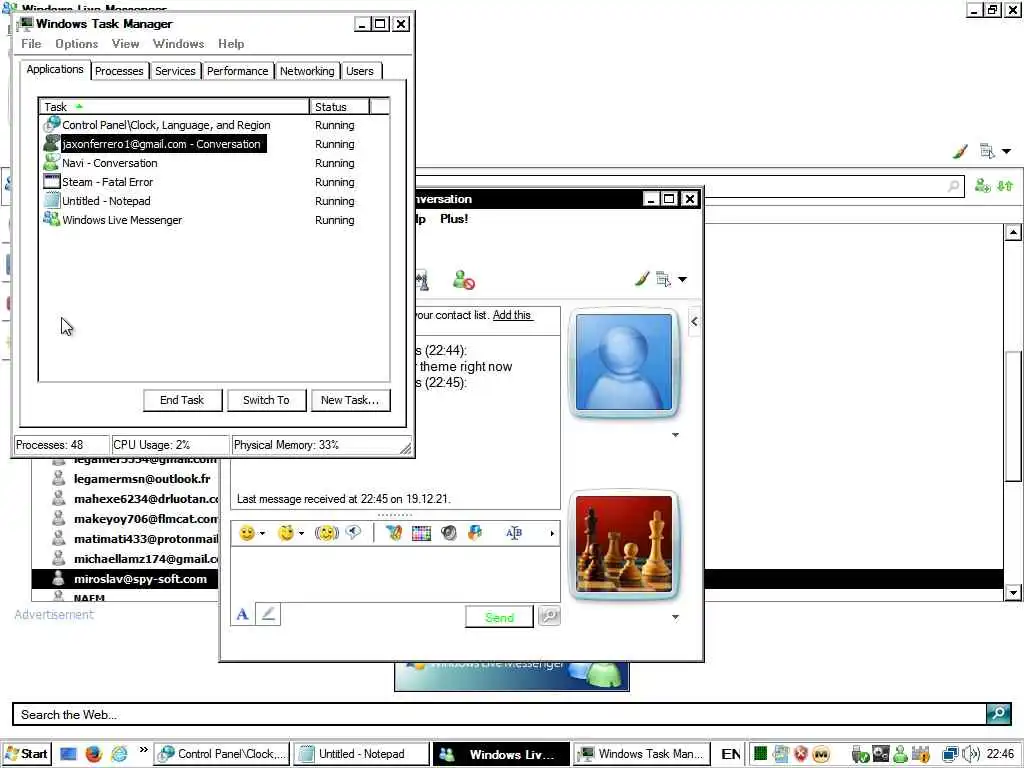Click the New Task... button
Image resolution: width=1024 pixels, height=768 pixels.
click(x=351, y=400)
